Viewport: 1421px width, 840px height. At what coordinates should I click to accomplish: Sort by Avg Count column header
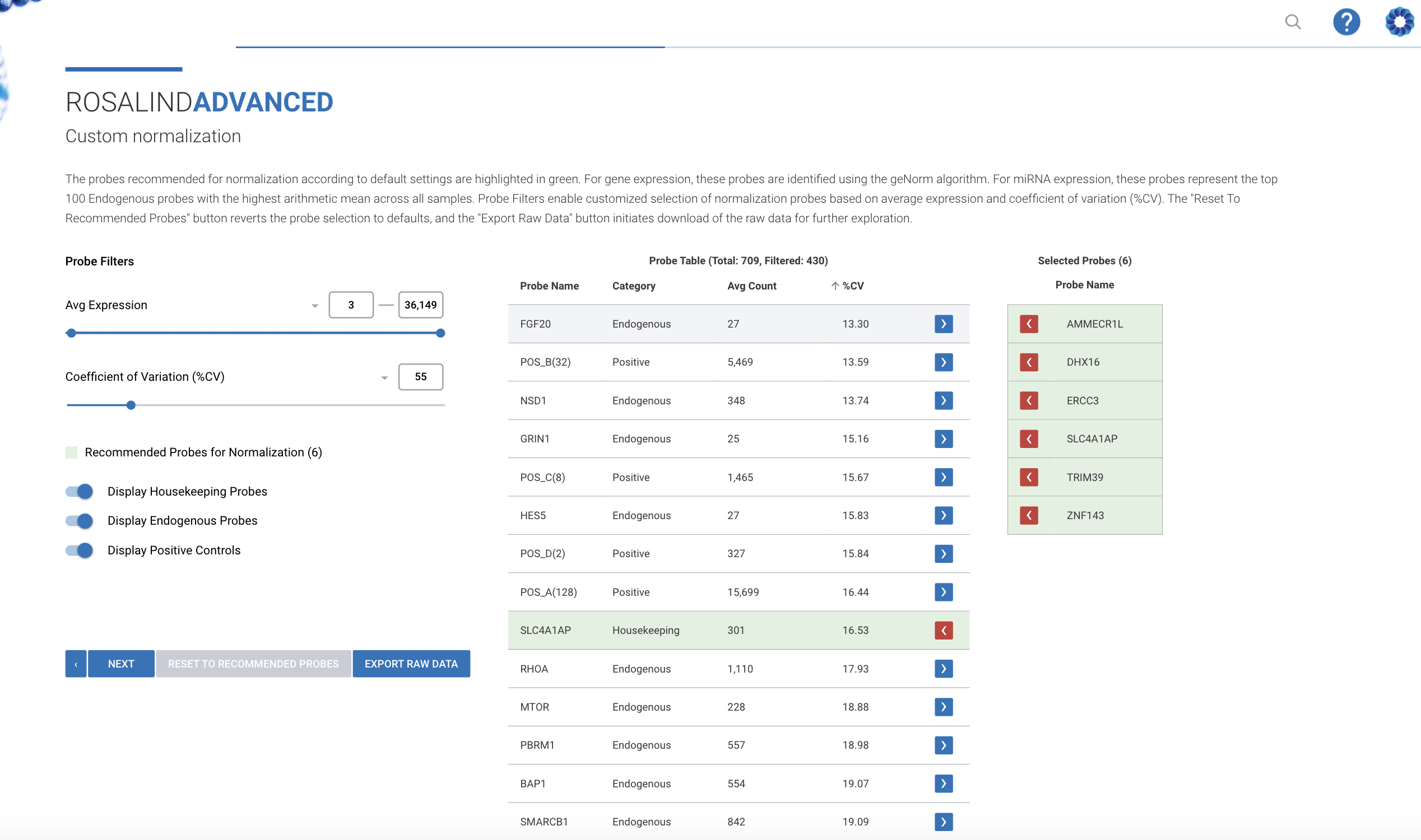(x=751, y=286)
